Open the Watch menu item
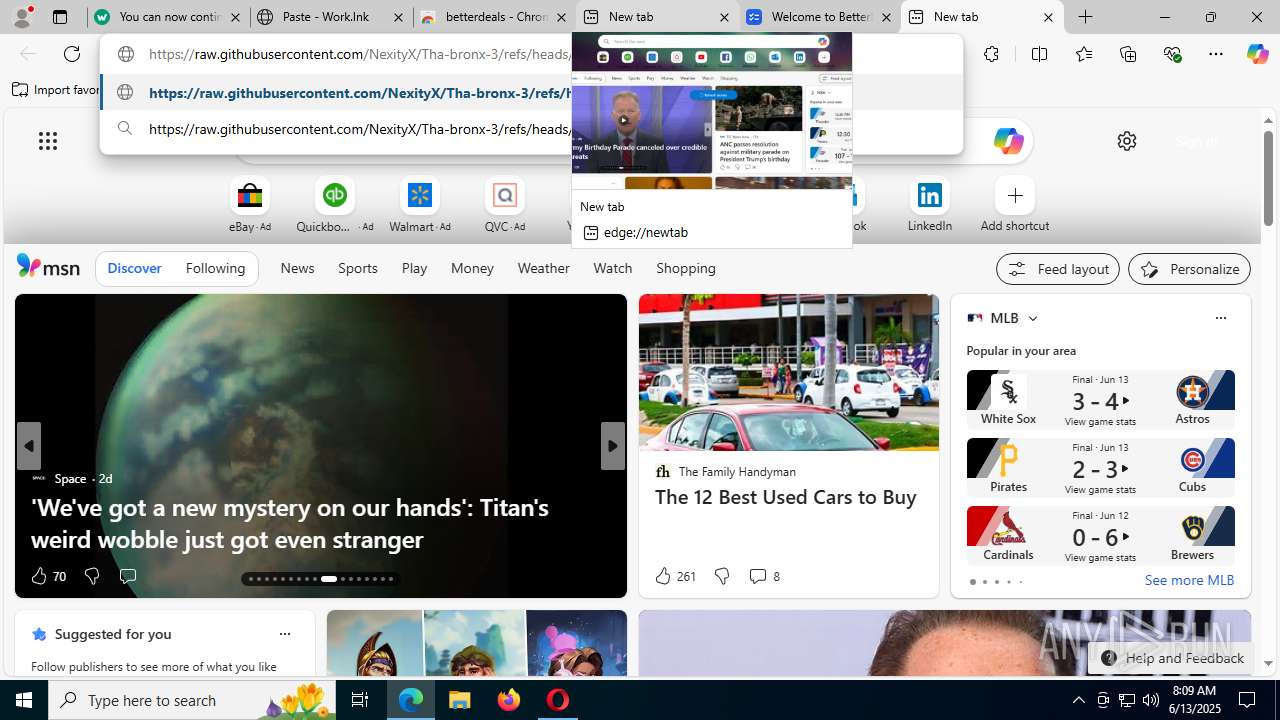Image resolution: width=1280 pixels, height=720 pixels. pos(613,268)
